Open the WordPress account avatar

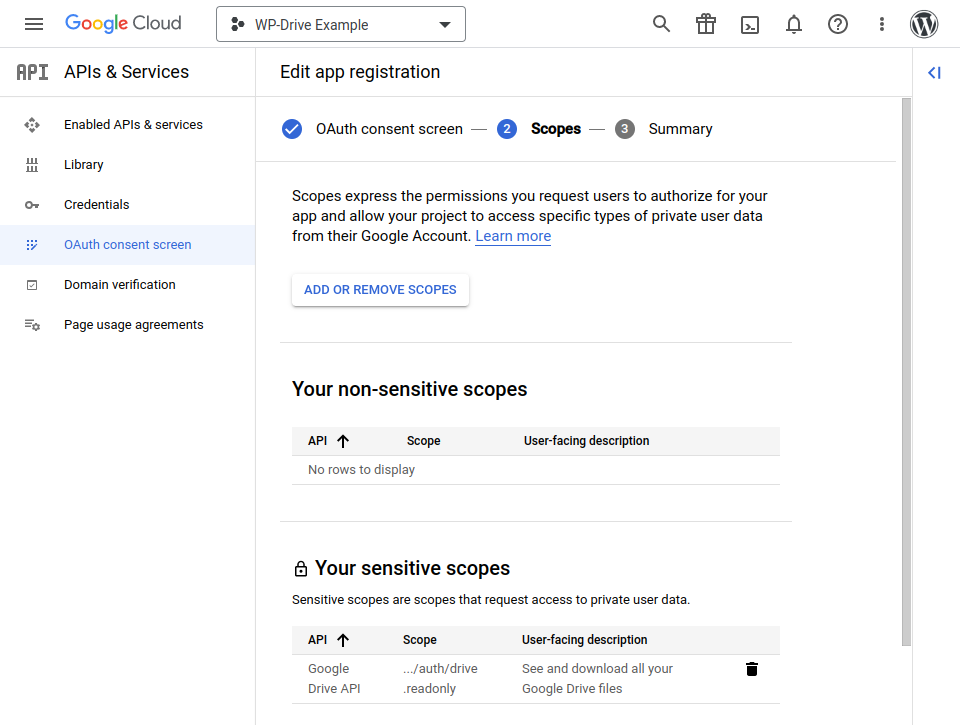point(923,24)
